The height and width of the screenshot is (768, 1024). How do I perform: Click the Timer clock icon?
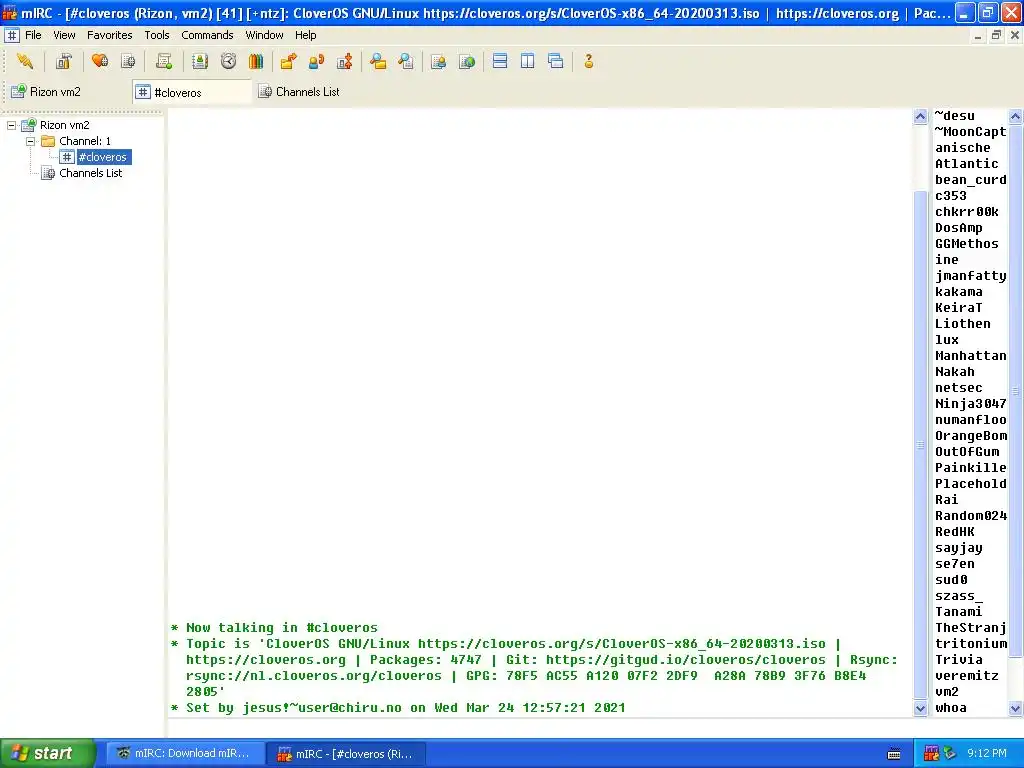tap(228, 61)
